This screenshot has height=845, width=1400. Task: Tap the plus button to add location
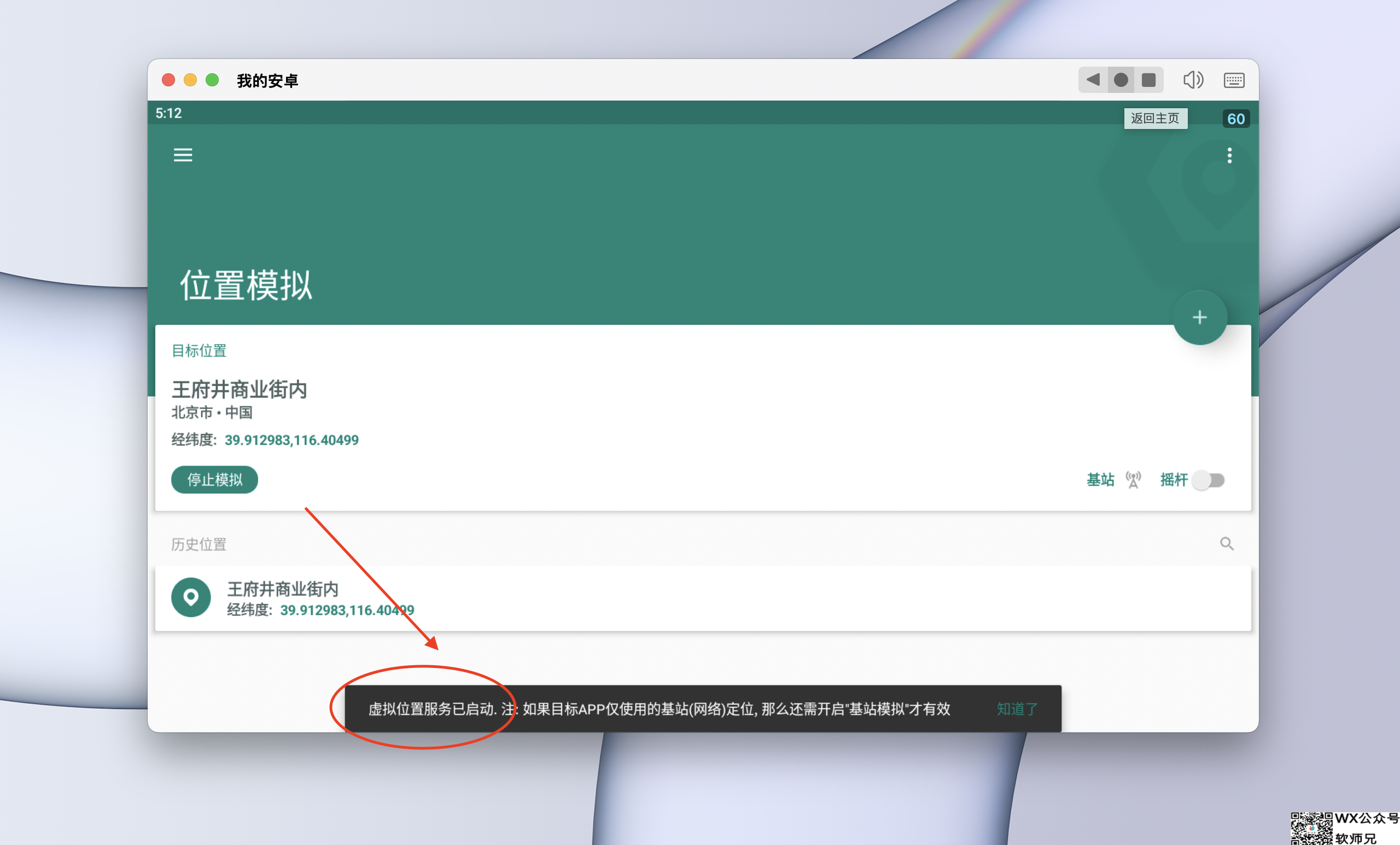[1199, 318]
